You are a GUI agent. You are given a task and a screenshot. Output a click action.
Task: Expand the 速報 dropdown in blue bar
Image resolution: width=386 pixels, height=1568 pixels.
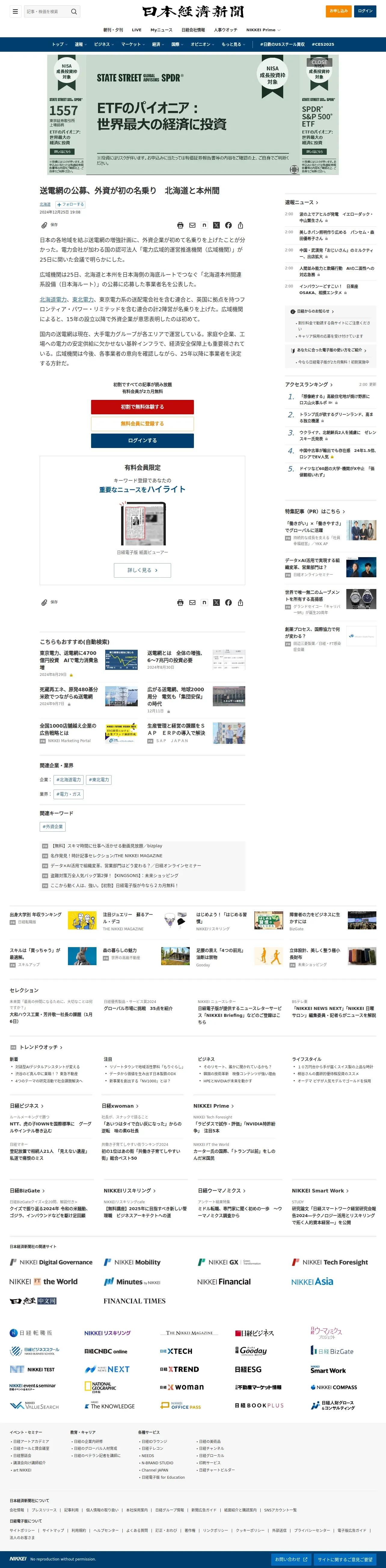coord(80,44)
